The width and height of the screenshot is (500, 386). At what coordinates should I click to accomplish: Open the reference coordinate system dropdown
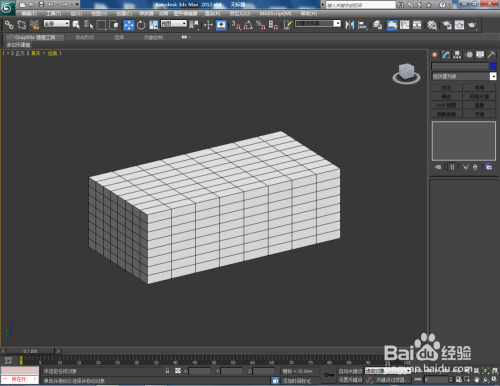tap(174, 24)
